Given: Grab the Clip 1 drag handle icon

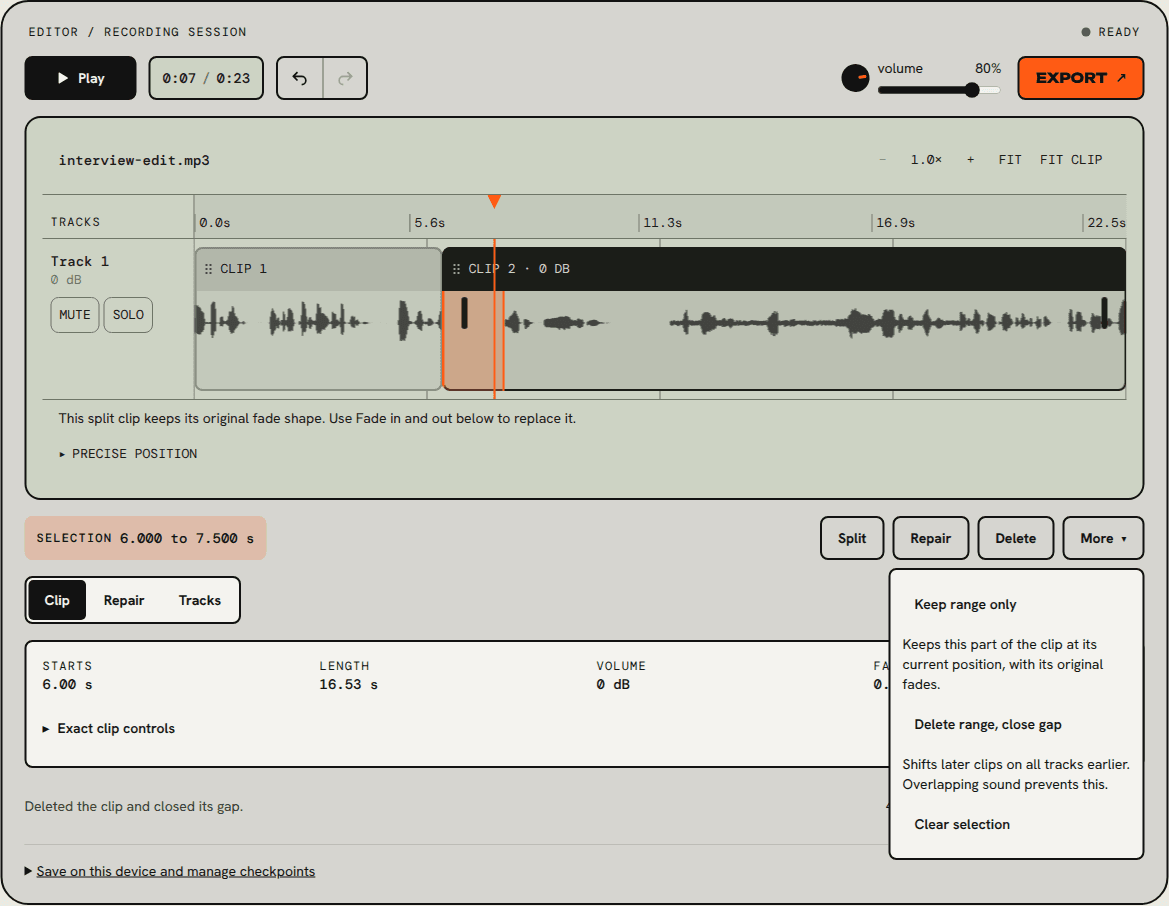Looking at the screenshot, I should 208,269.
